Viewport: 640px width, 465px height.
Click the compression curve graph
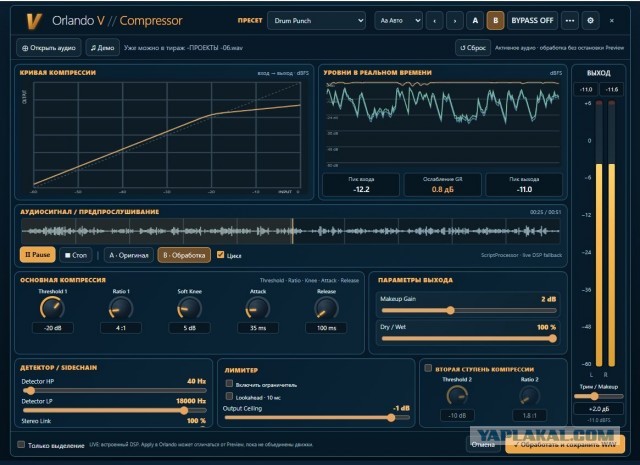click(x=167, y=135)
